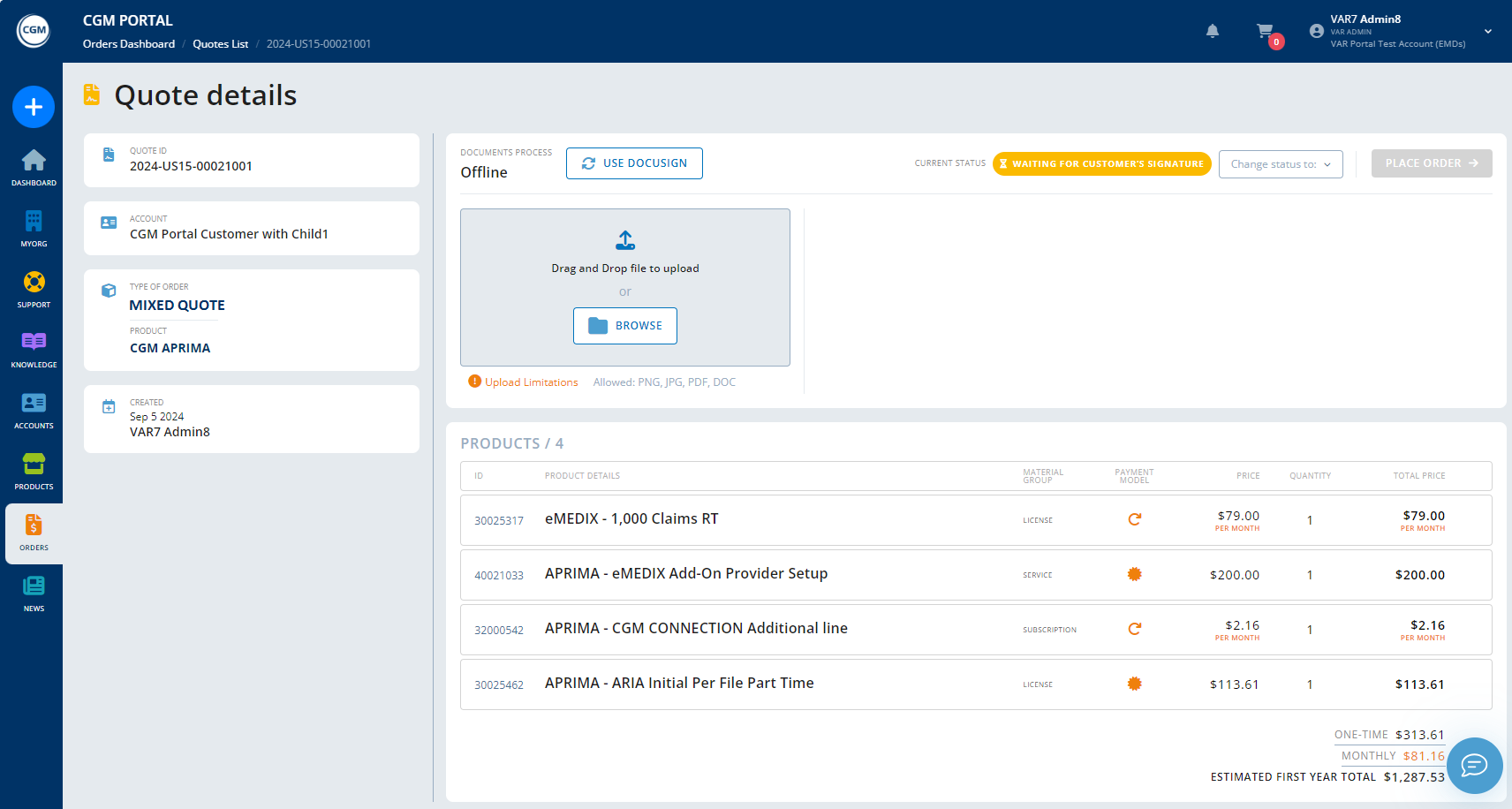Go to Accounts in sidebar

coord(34,410)
